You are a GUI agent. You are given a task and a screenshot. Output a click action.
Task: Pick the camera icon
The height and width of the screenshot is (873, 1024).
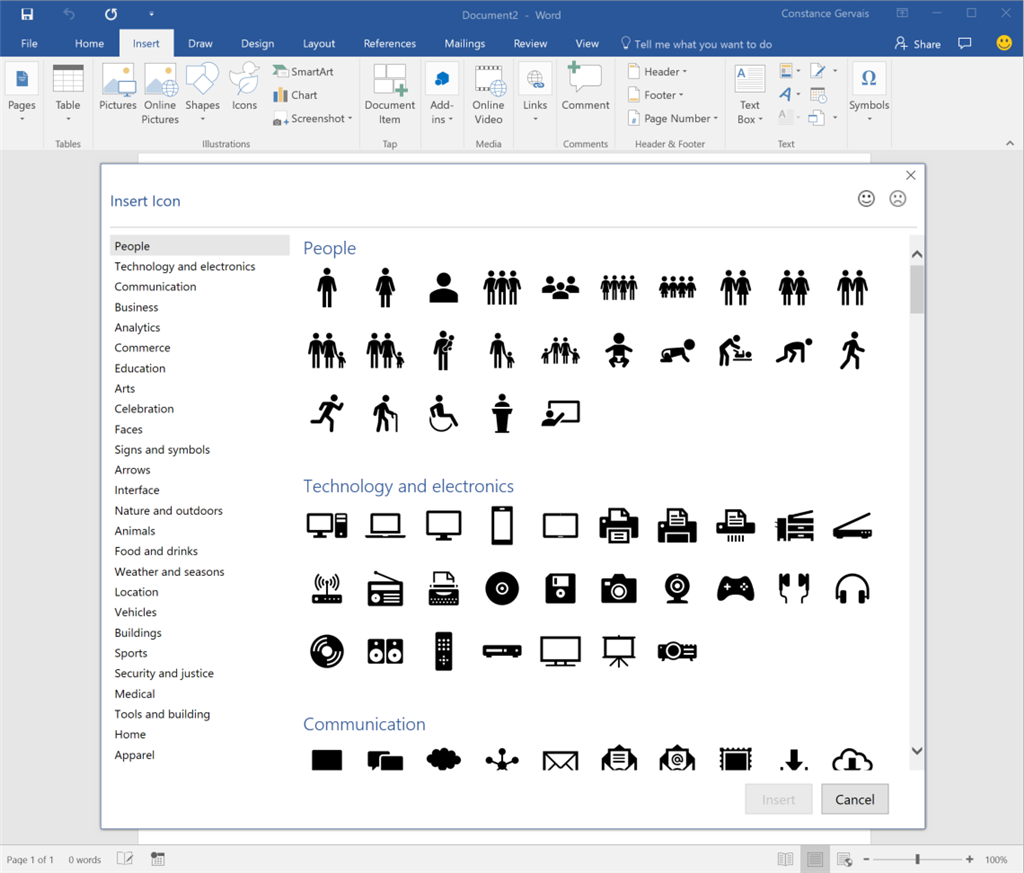[x=618, y=589]
